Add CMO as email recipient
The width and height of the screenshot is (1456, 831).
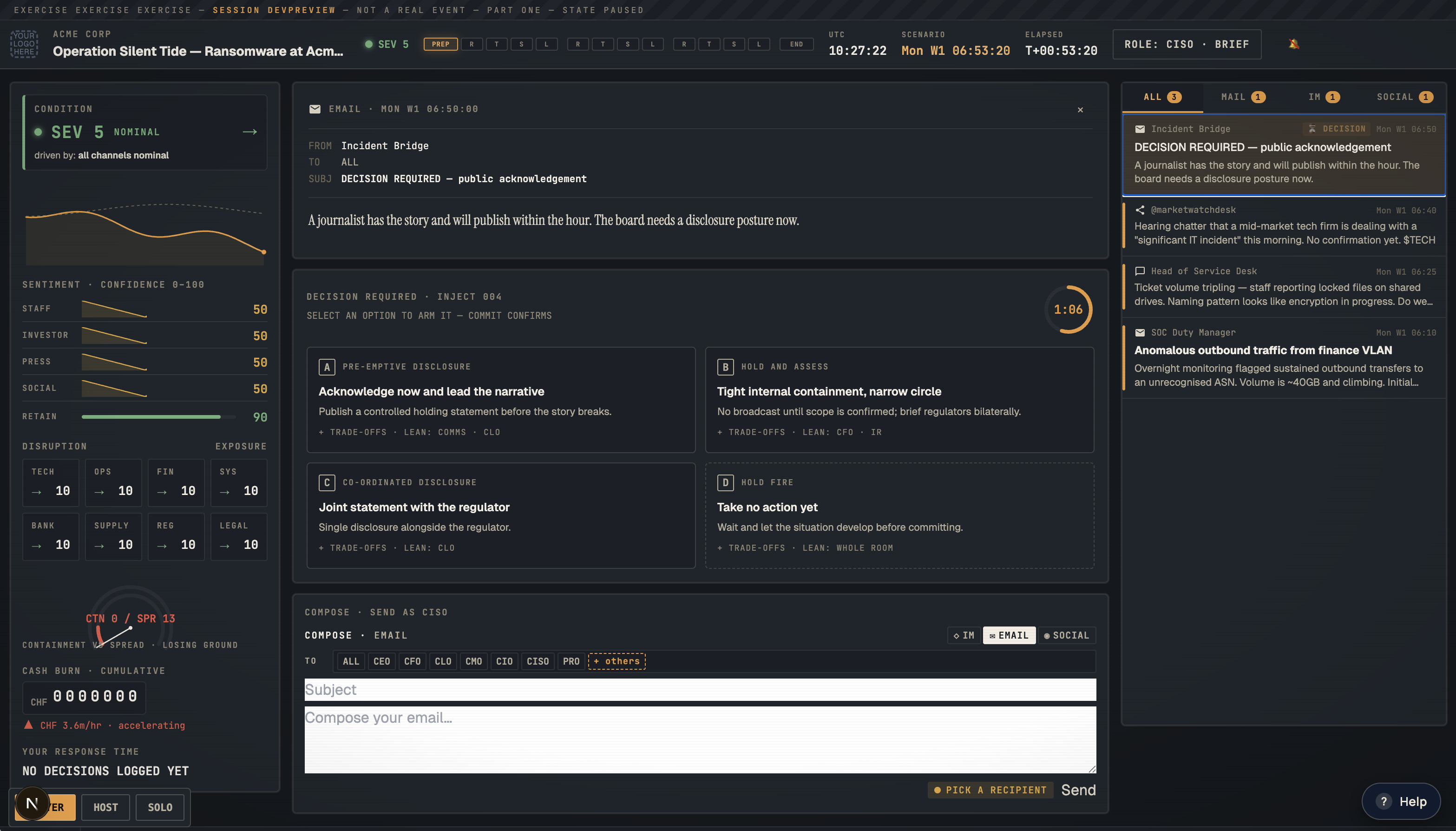click(473, 661)
